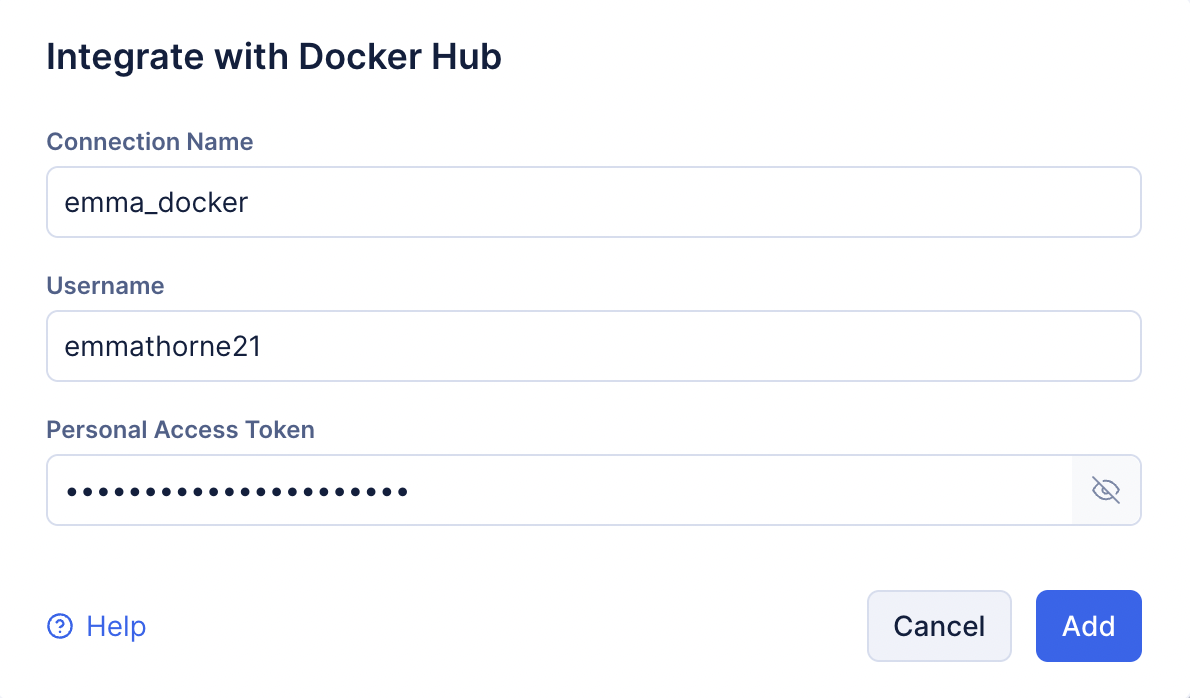
Task: Click empty space right of emmathorne21
Action: [x=700, y=346]
